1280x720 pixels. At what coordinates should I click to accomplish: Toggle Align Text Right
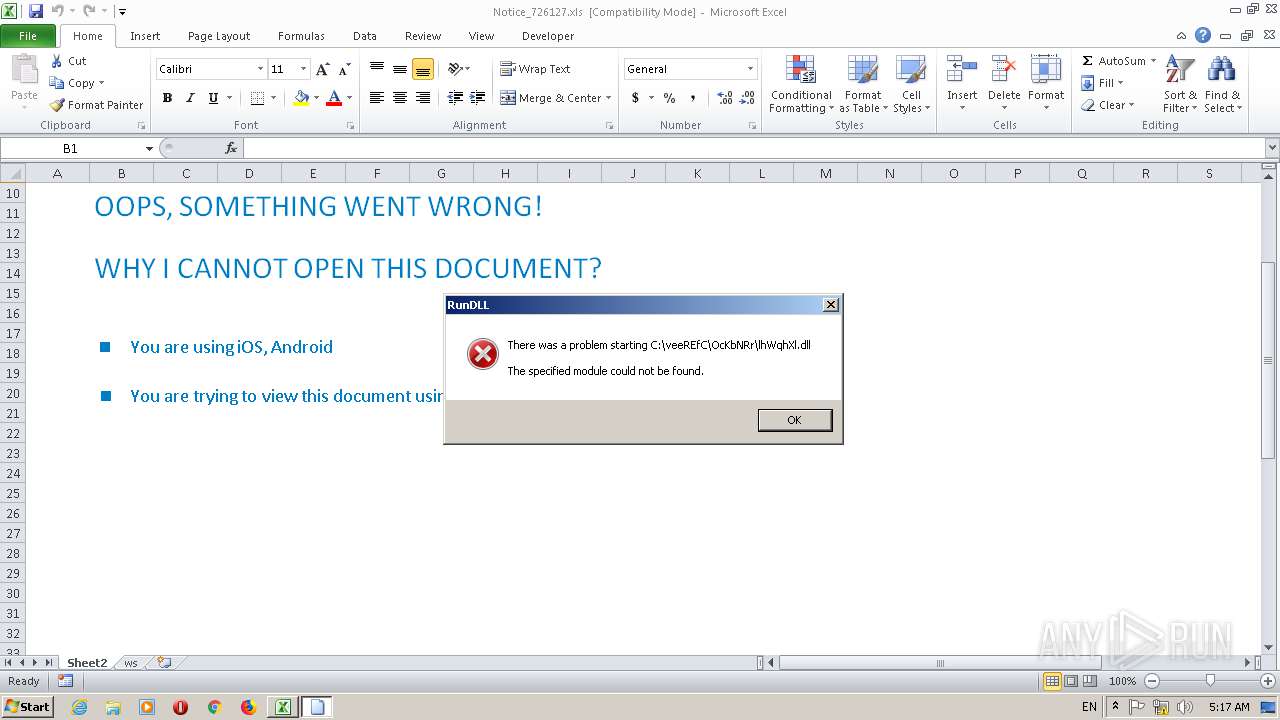click(423, 98)
